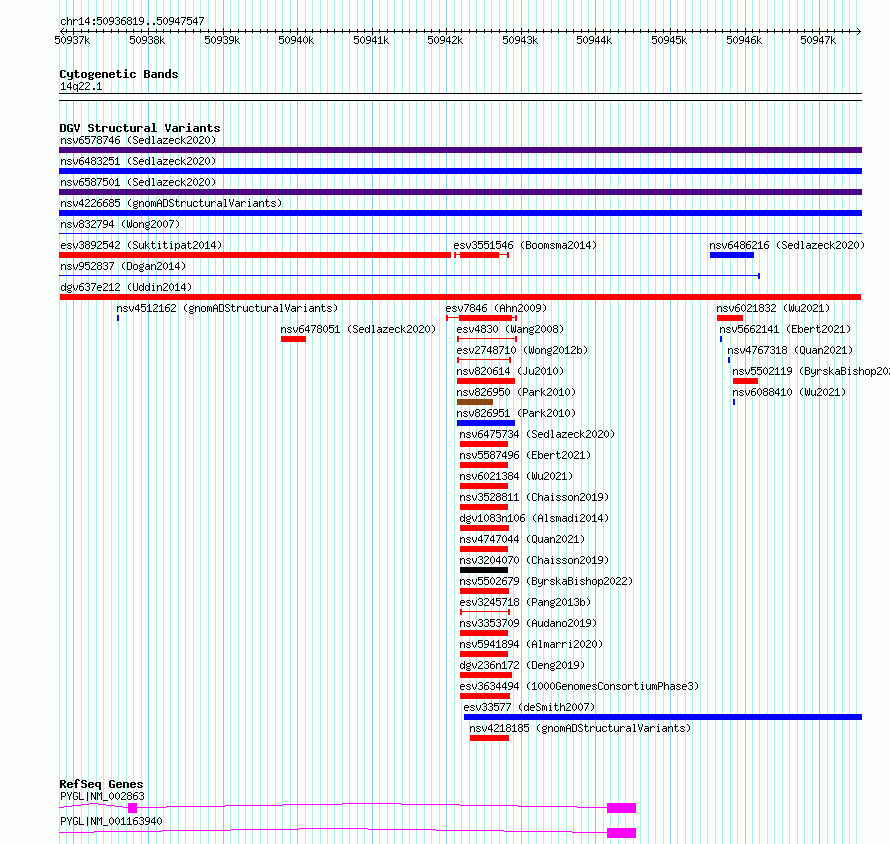Select esv4830 (Wang2008) label
The image size is (890, 844).
click(510, 329)
